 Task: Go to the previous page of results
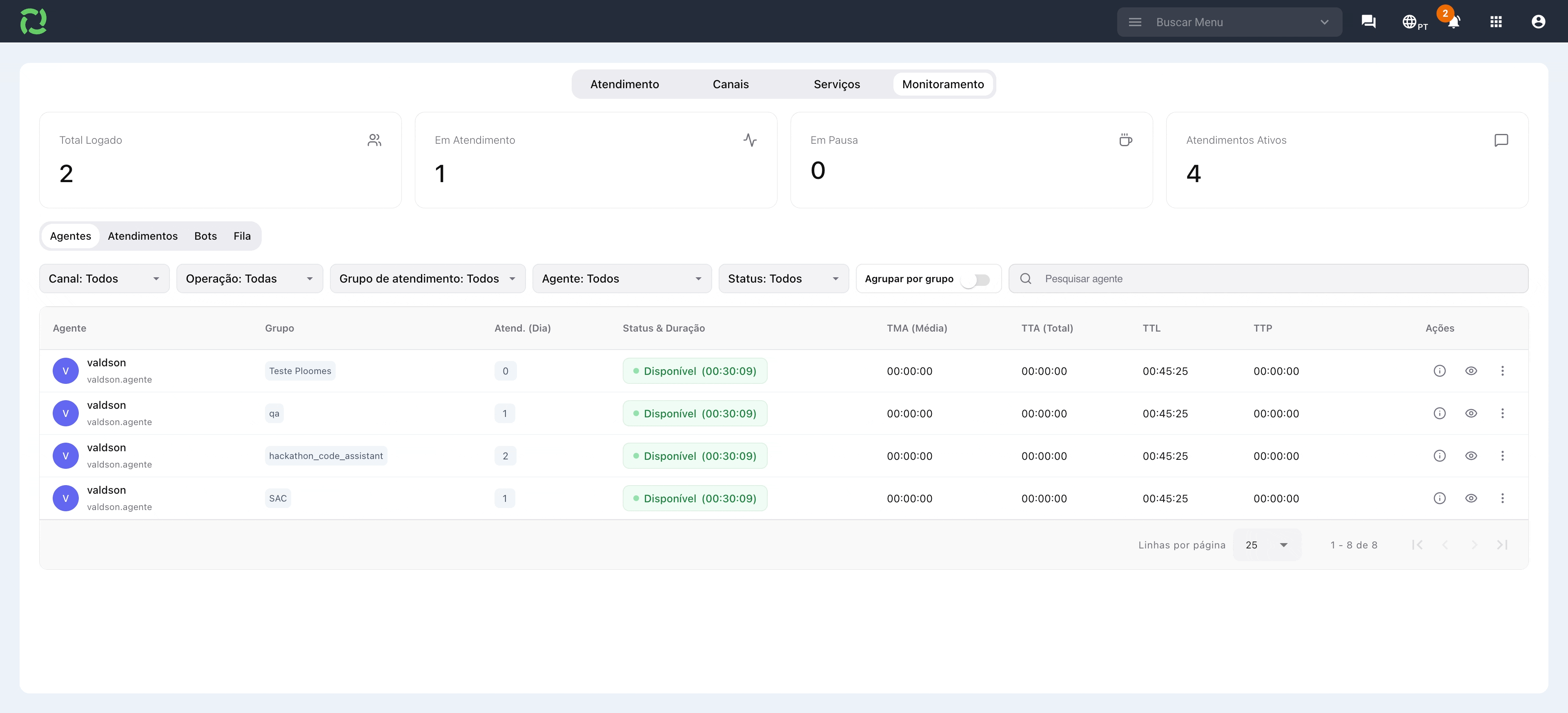click(x=1445, y=545)
